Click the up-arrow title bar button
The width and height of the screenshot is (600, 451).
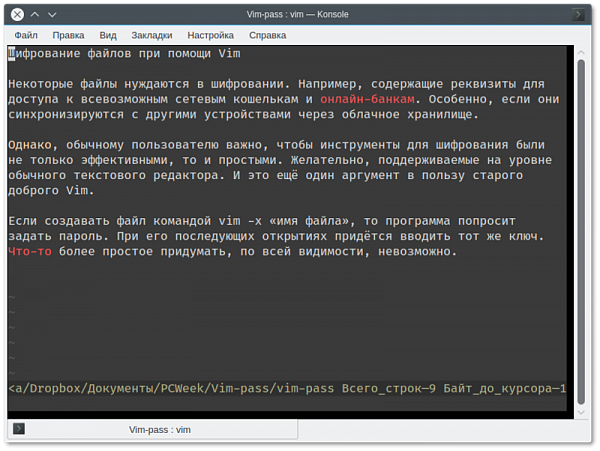click(35, 15)
